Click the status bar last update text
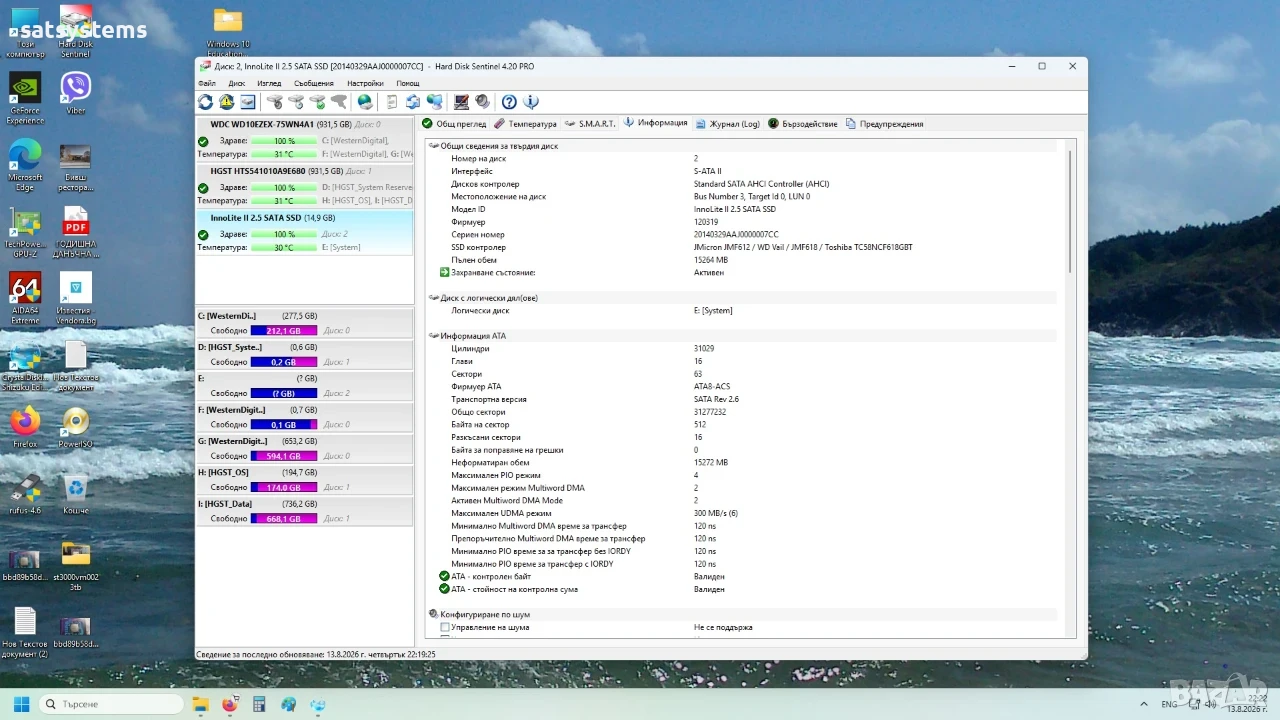The width and height of the screenshot is (1280, 720). pyautogui.click(x=315, y=654)
